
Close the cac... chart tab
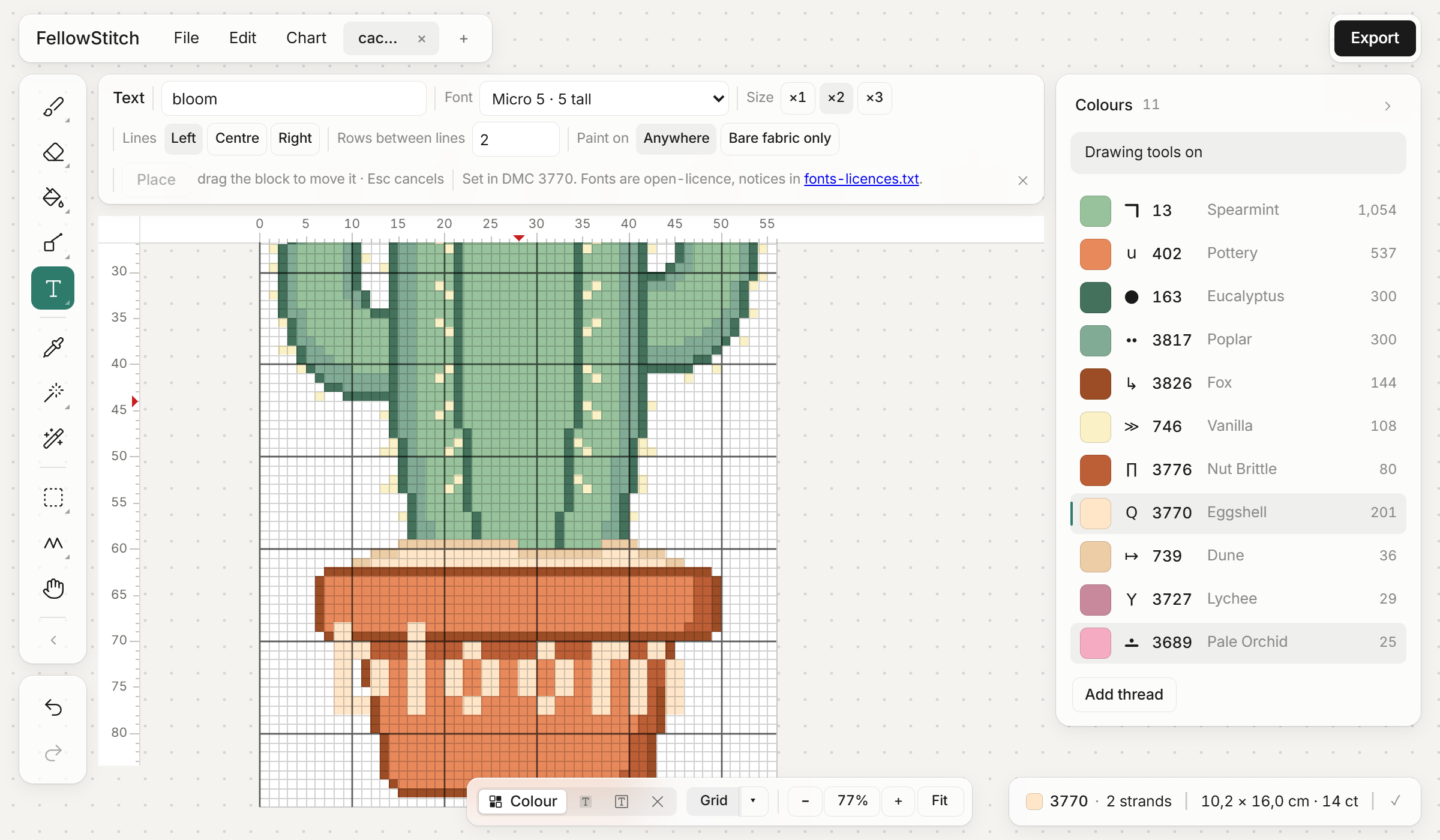point(422,39)
